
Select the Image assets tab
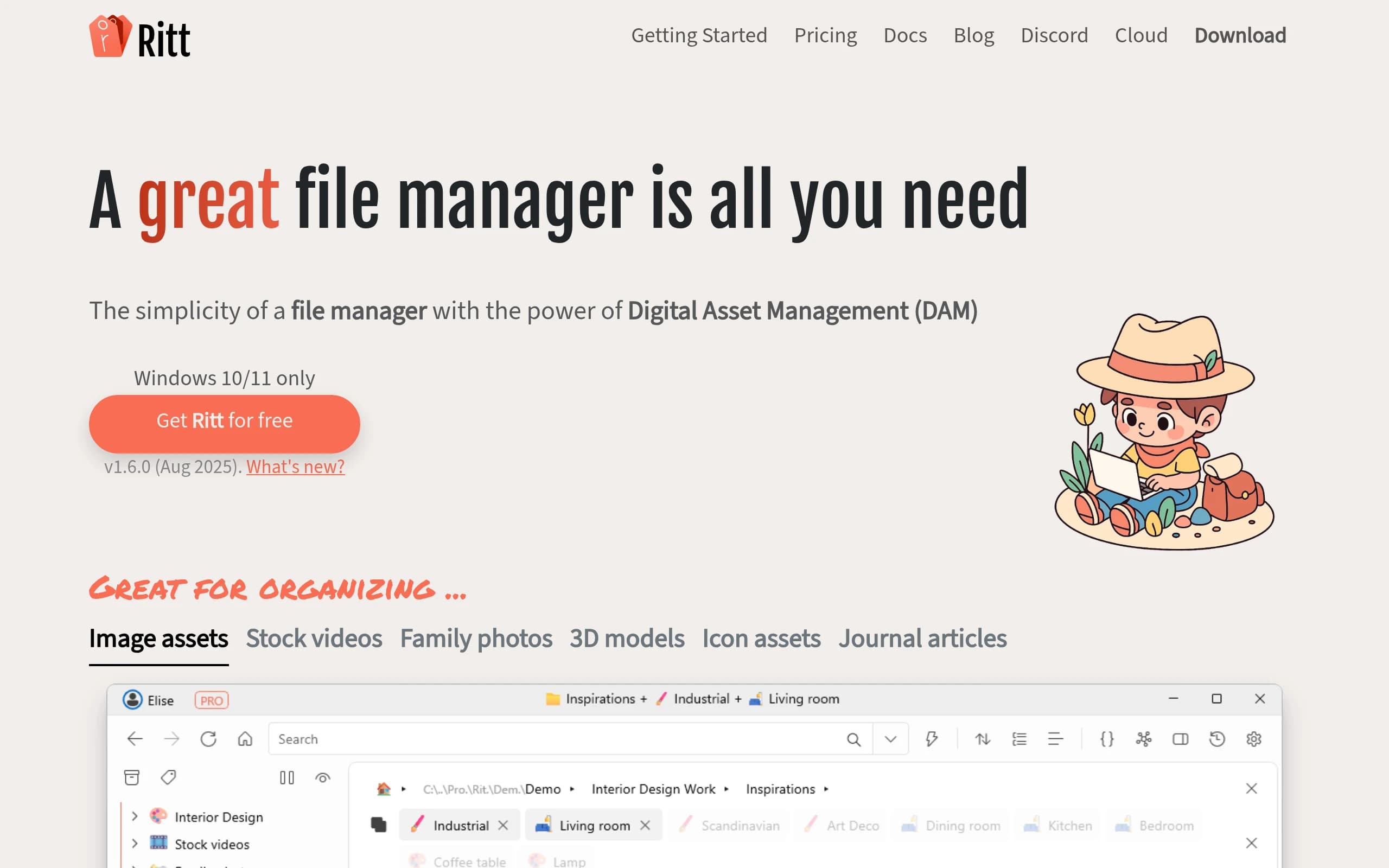point(158,639)
